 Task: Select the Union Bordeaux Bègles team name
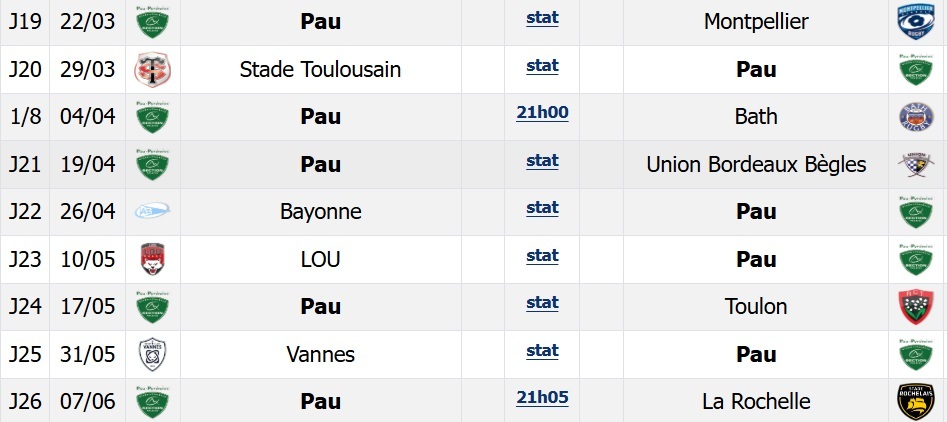(x=756, y=164)
